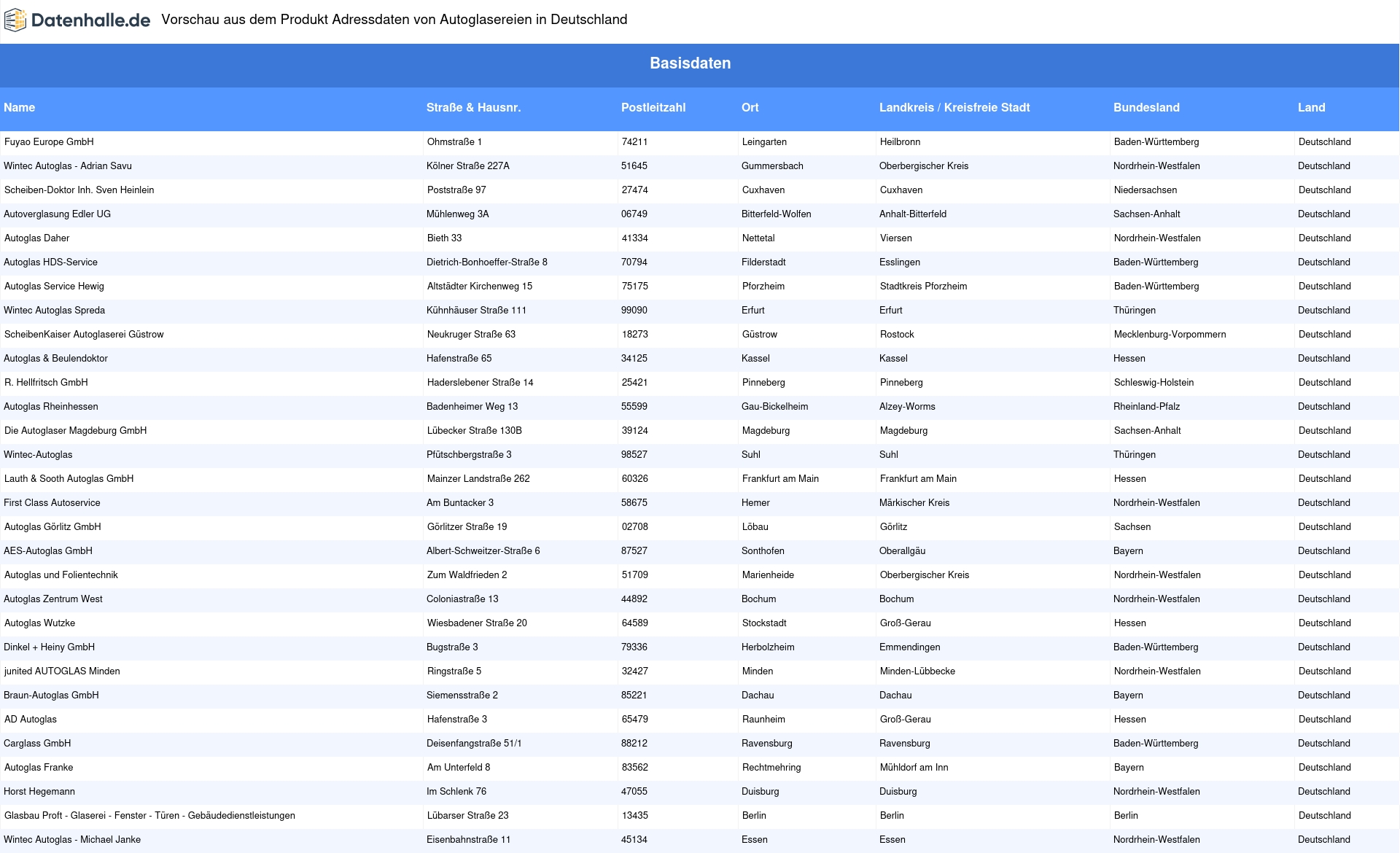Select Horst Hegemann entry
This screenshot has width=1400, height=853.
39,792
